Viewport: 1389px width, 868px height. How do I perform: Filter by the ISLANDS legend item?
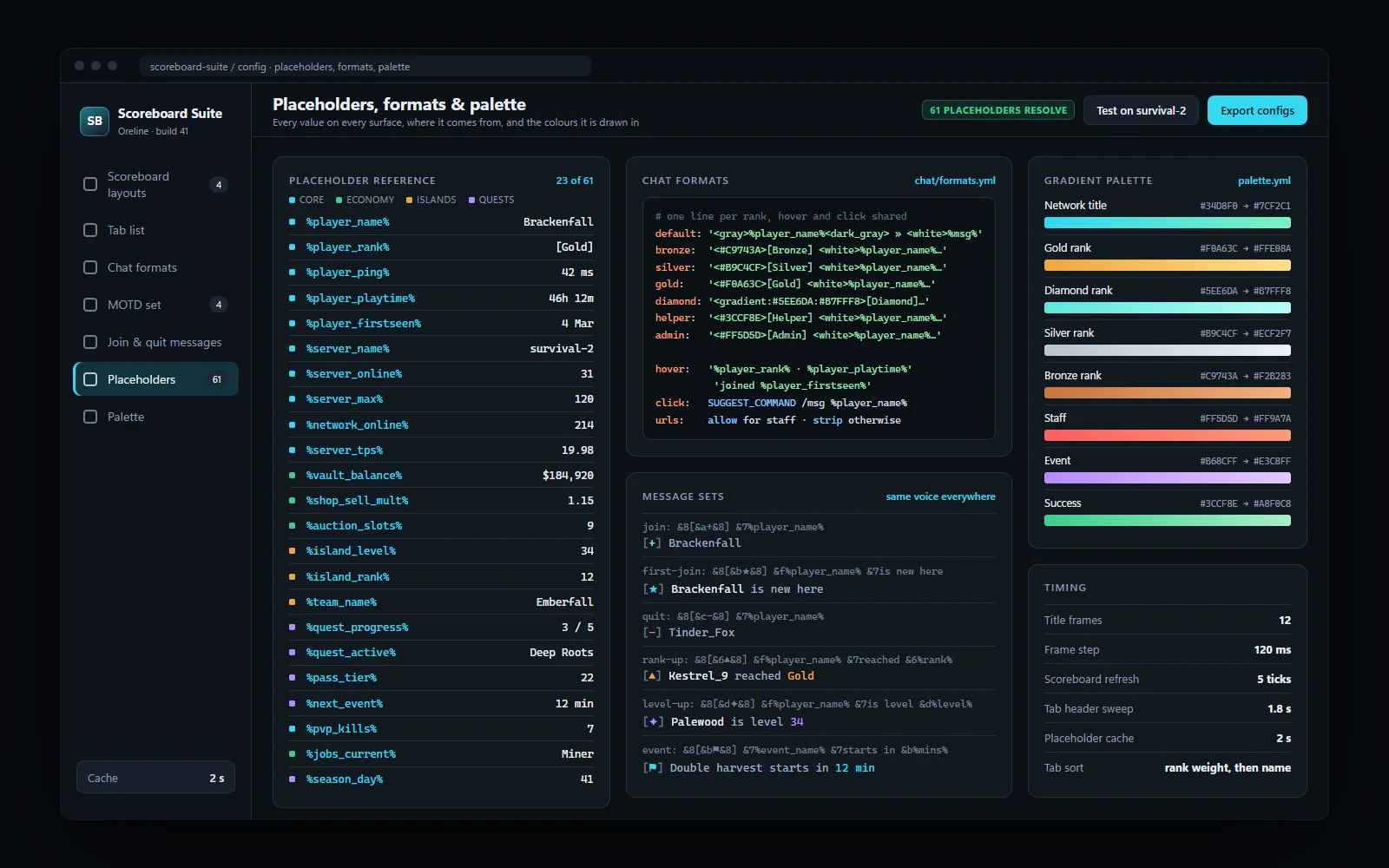(x=431, y=200)
